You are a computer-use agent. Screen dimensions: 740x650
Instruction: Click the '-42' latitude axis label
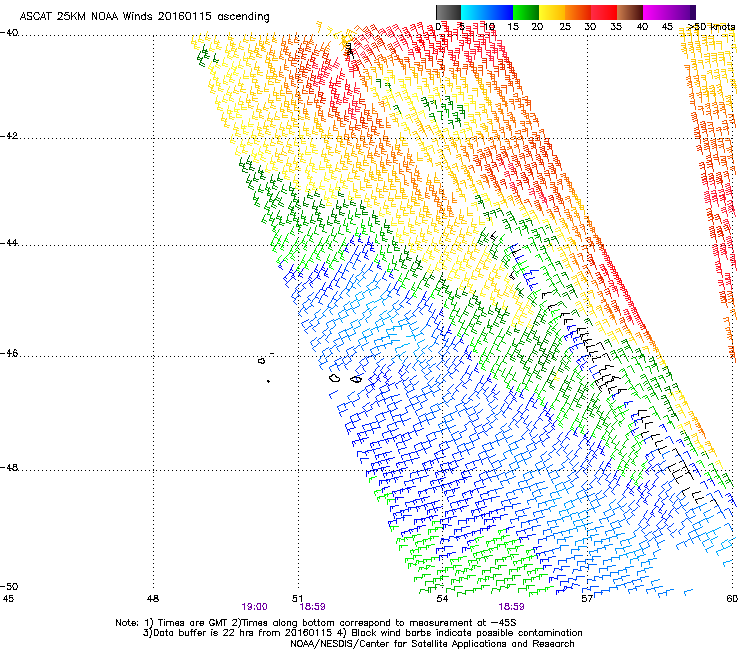(x=9, y=136)
